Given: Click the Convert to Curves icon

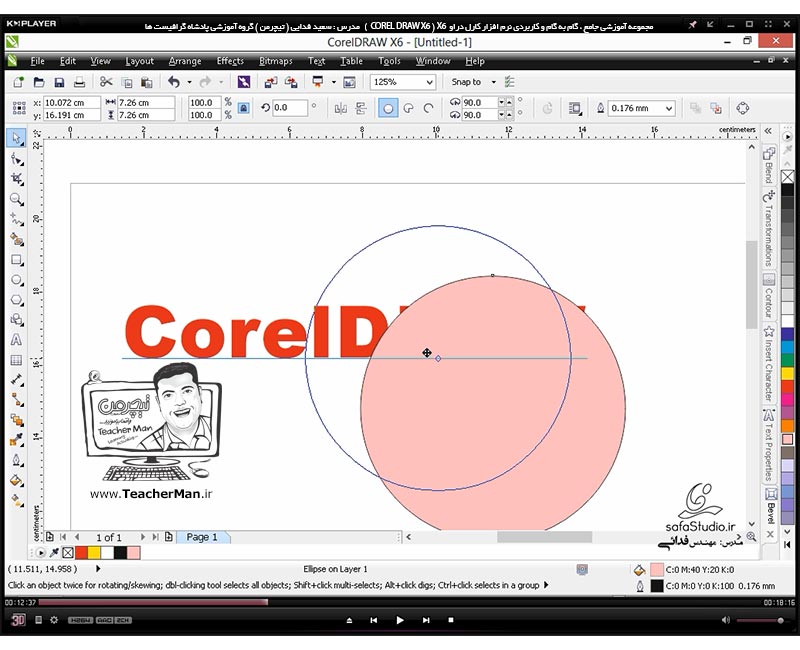Looking at the screenshot, I should point(743,108).
